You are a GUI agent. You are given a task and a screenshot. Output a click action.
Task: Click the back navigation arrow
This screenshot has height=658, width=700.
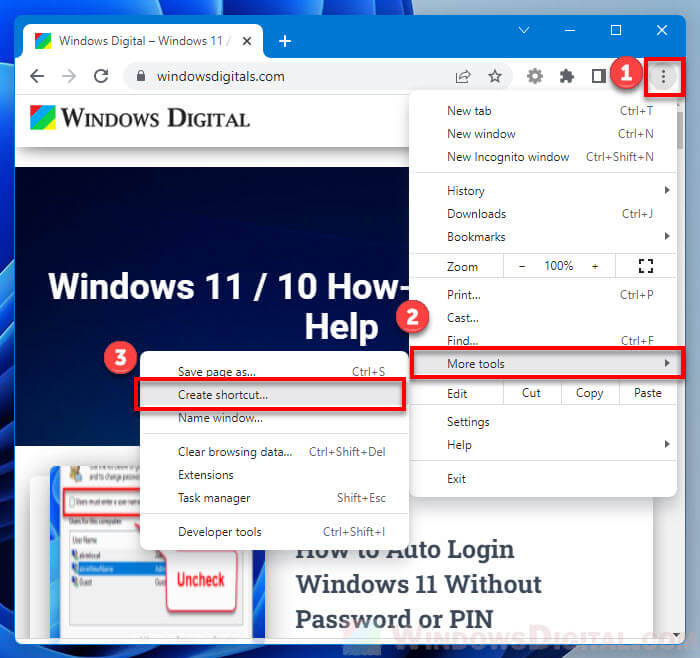(37, 76)
